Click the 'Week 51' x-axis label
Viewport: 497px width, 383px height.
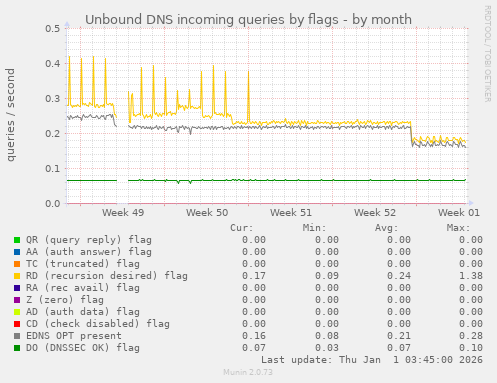tap(291, 213)
